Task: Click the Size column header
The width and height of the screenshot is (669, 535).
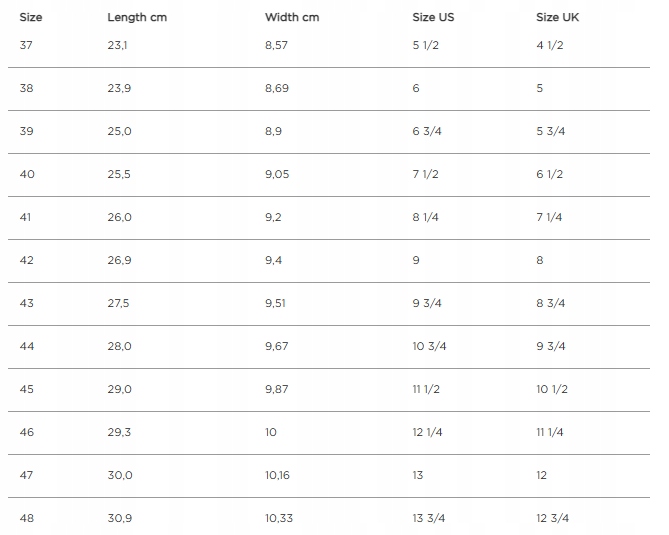Action: coord(30,17)
